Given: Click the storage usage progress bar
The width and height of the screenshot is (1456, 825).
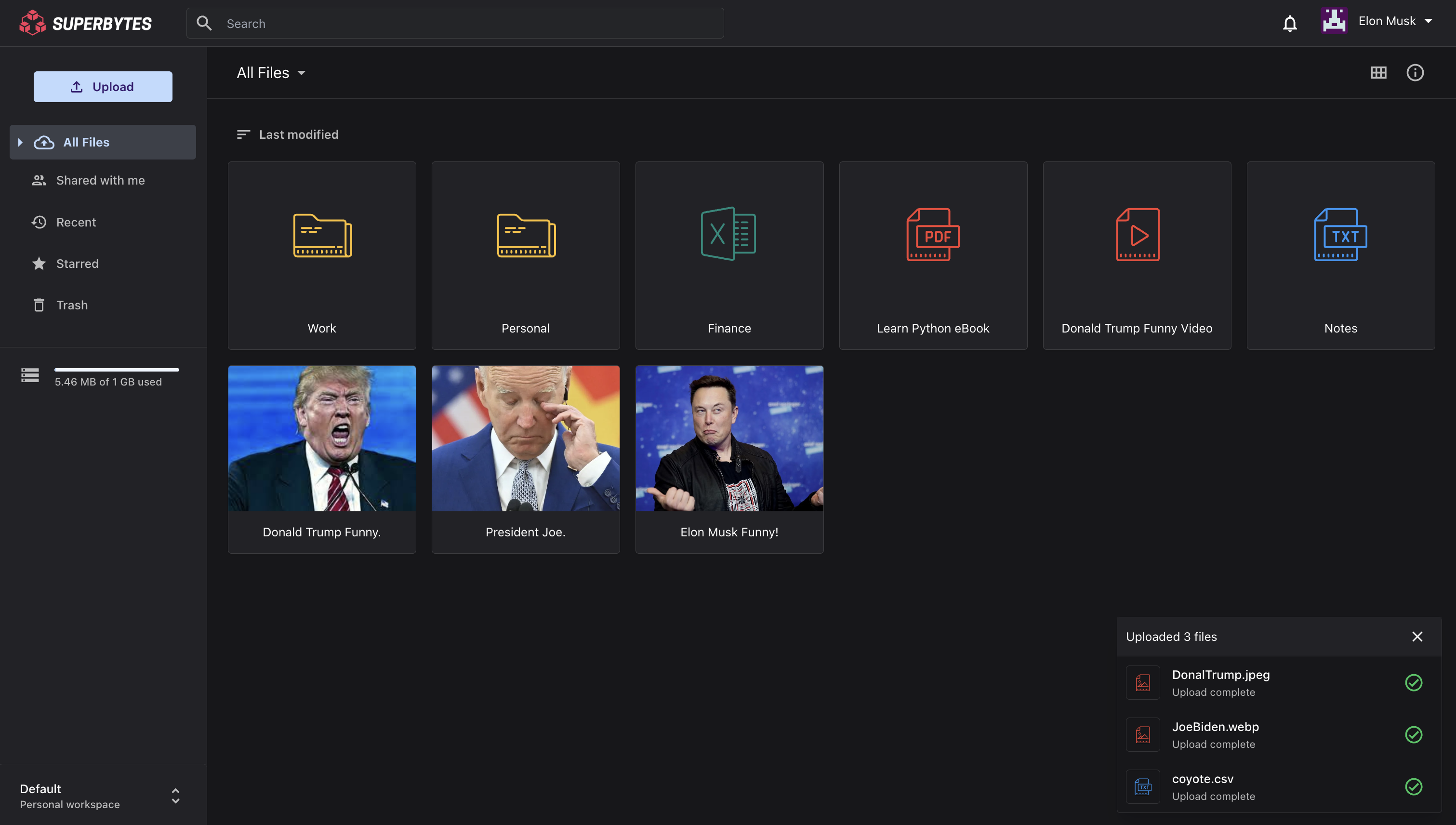Looking at the screenshot, I should [117, 369].
